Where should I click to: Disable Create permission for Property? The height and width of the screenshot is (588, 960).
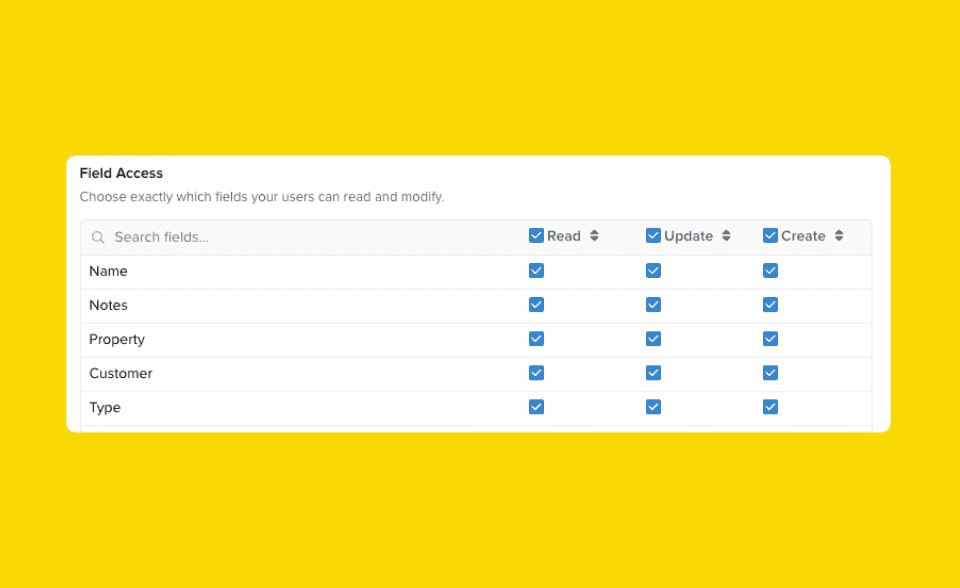click(x=770, y=338)
